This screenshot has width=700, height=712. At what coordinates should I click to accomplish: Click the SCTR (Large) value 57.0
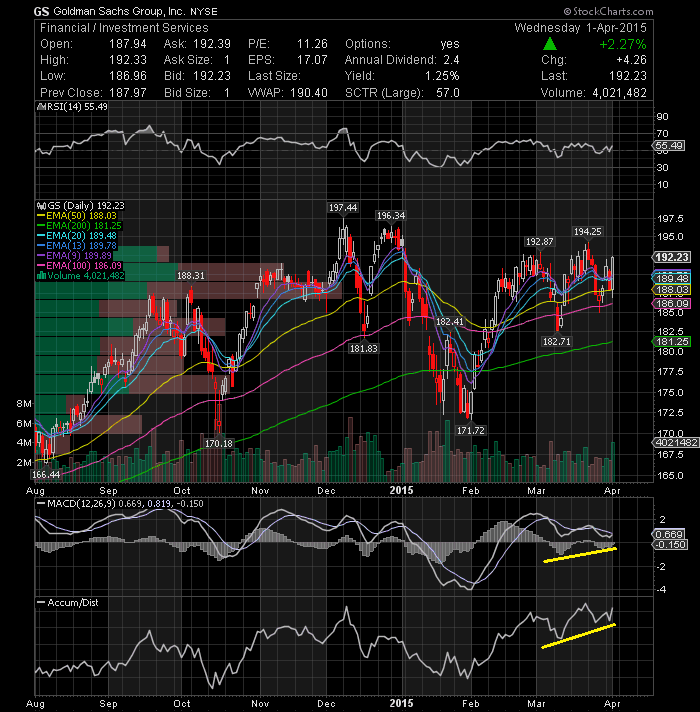448,93
